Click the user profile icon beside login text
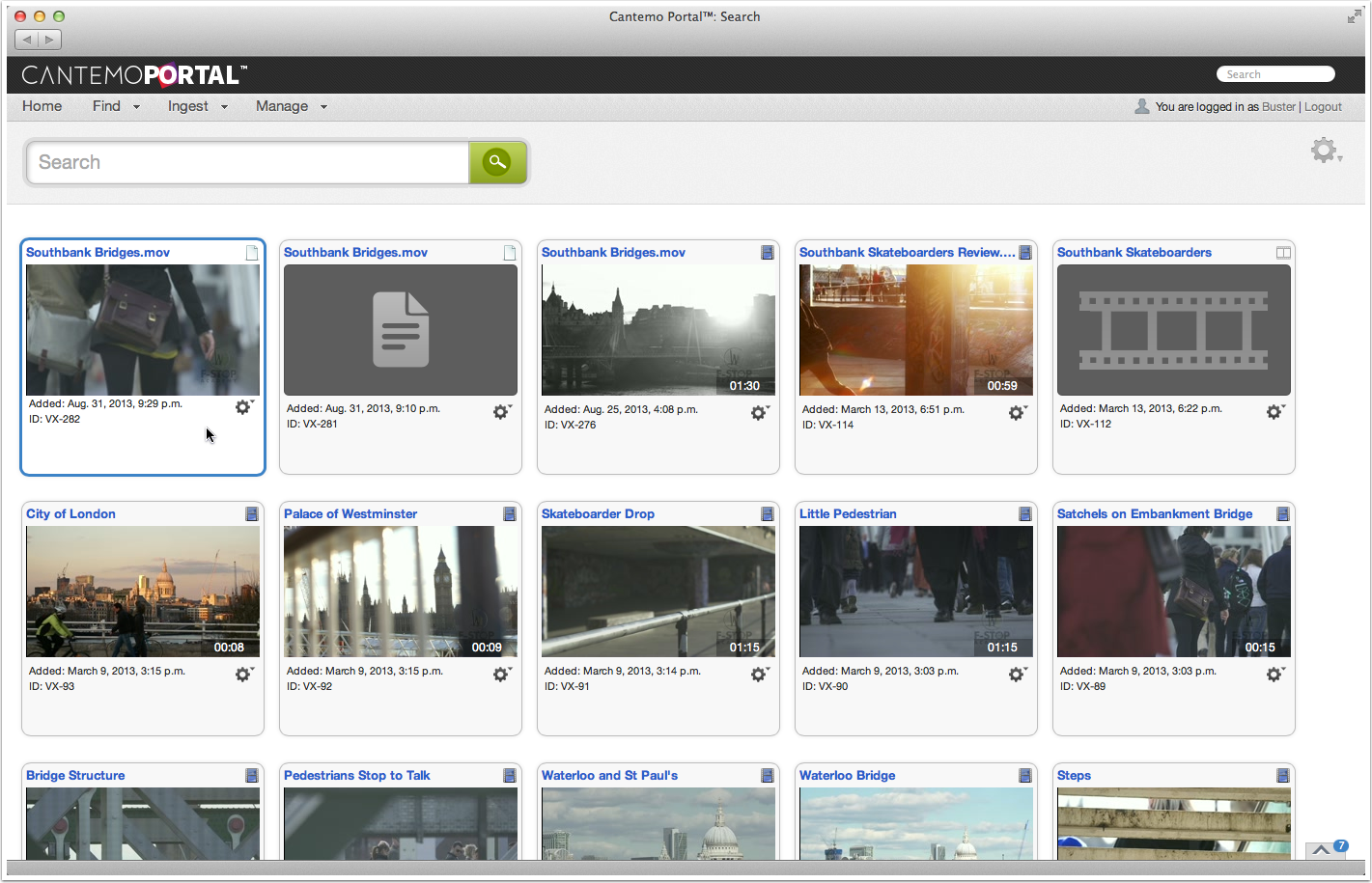 [x=1142, y=106]
